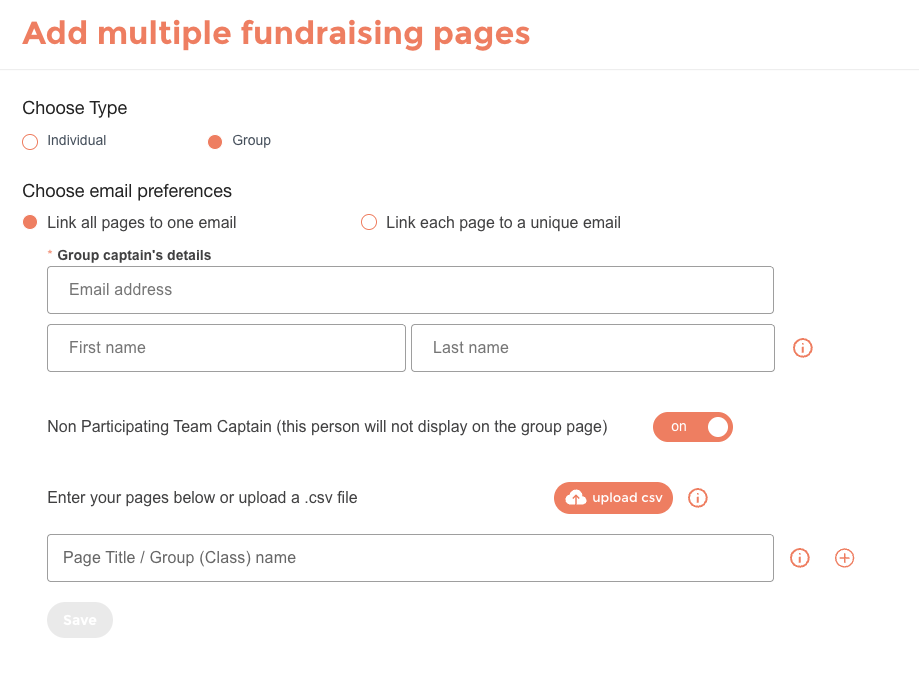
Task: Click the upload csv button
Action: coord(613,498)
